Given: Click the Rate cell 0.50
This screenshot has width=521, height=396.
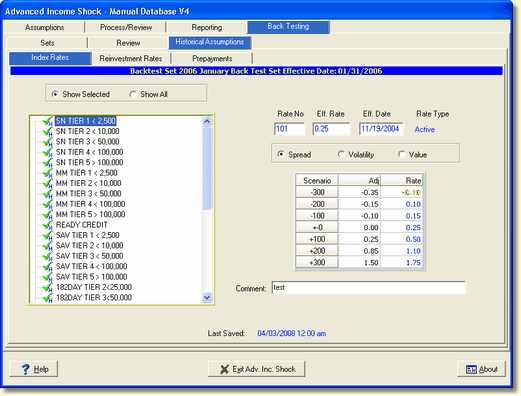Looking at the screenshot, I should pos(402,239).
